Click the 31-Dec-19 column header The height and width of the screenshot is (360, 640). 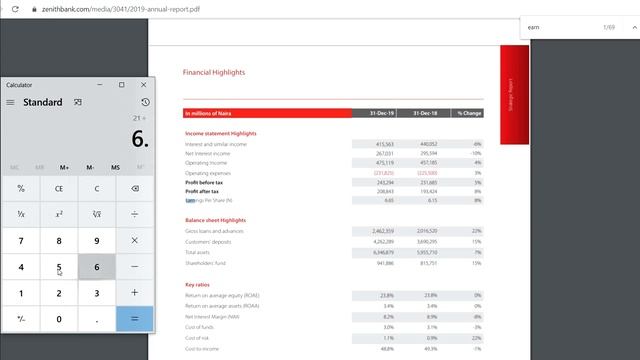click(x=382, y=113)
